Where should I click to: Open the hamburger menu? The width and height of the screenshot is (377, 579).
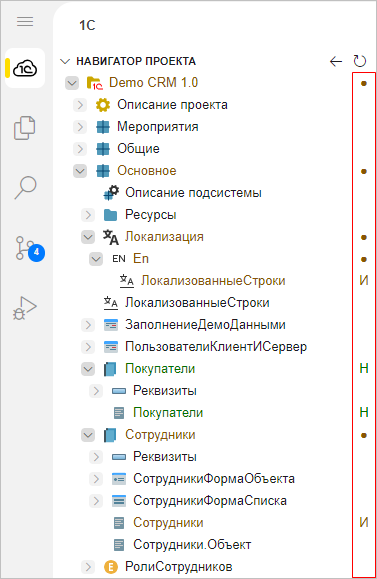(x=25, y=21)
